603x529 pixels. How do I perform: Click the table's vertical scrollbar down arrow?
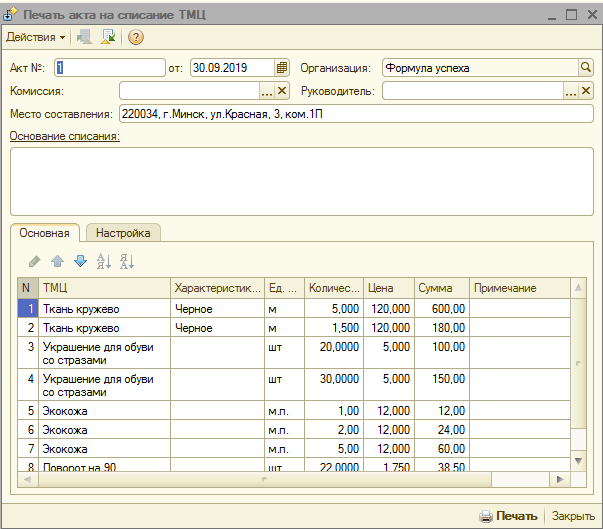pyautogui.click(x=577, y=460)
